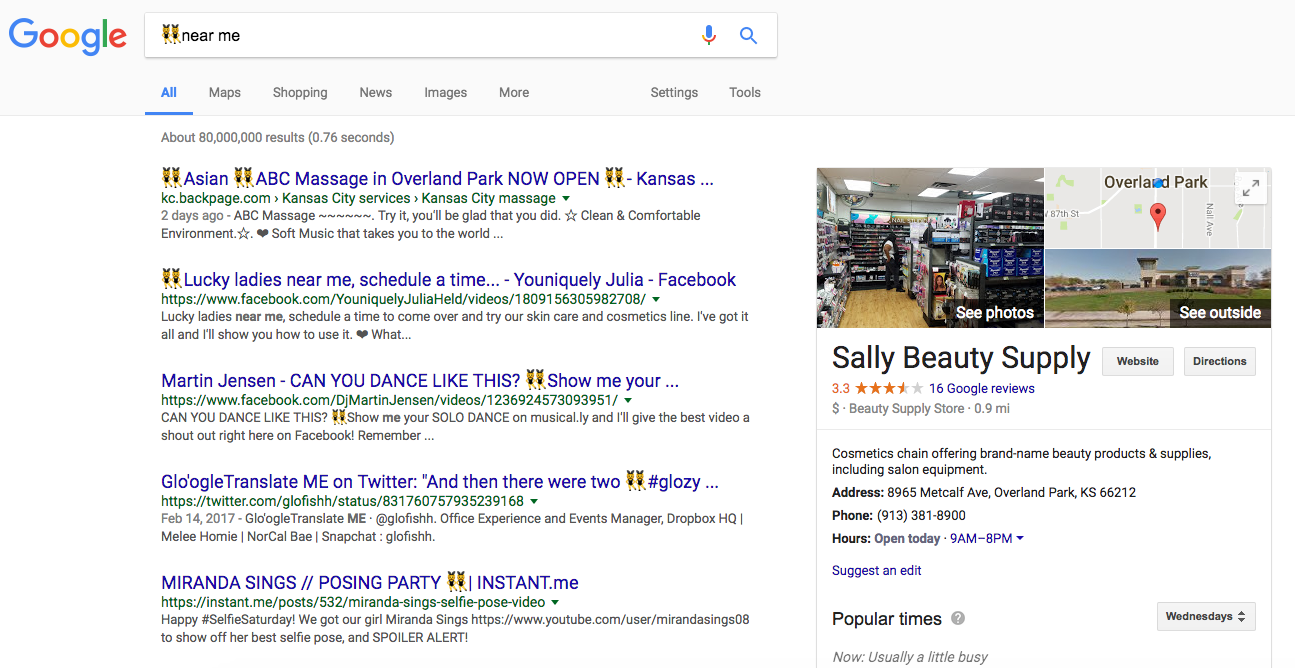Click the phone number (913) 381-8900
Image resolution: width=1295 pixels, height=668 pixels.
(921, 516)
